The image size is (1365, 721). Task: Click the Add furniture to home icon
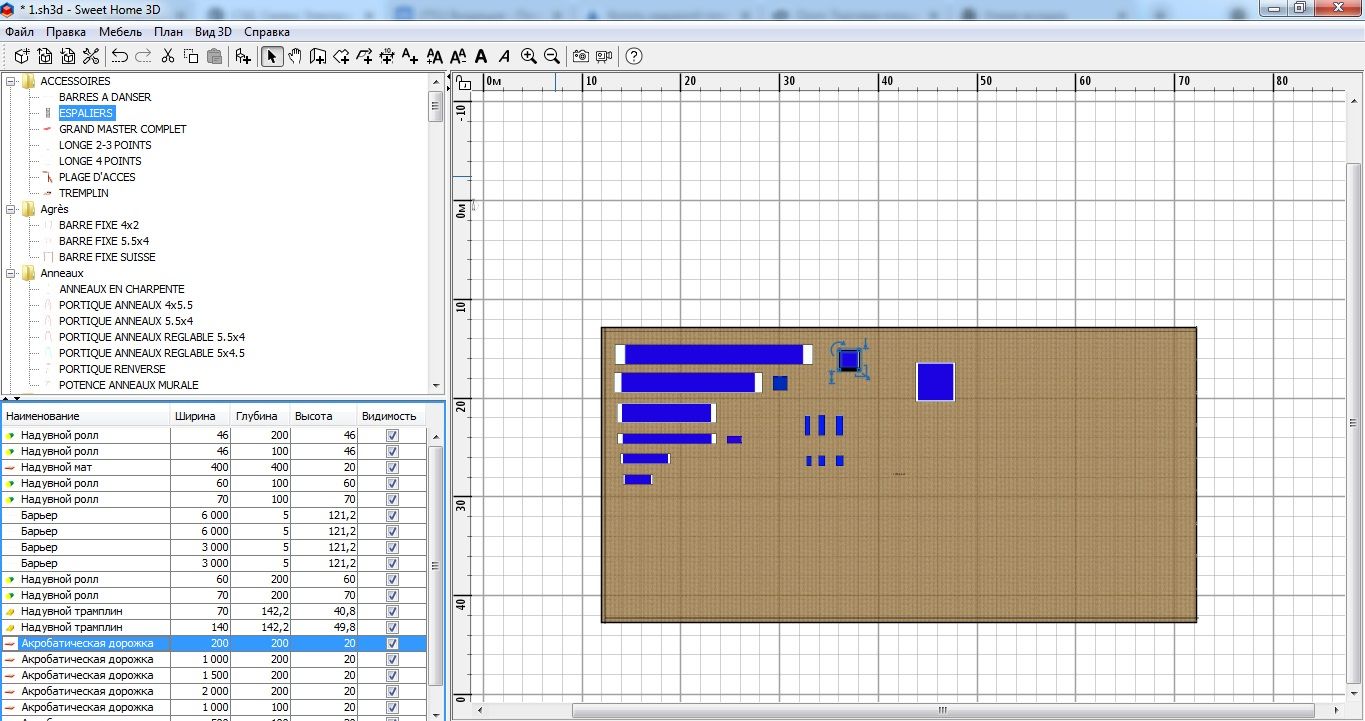click(243, 57)
